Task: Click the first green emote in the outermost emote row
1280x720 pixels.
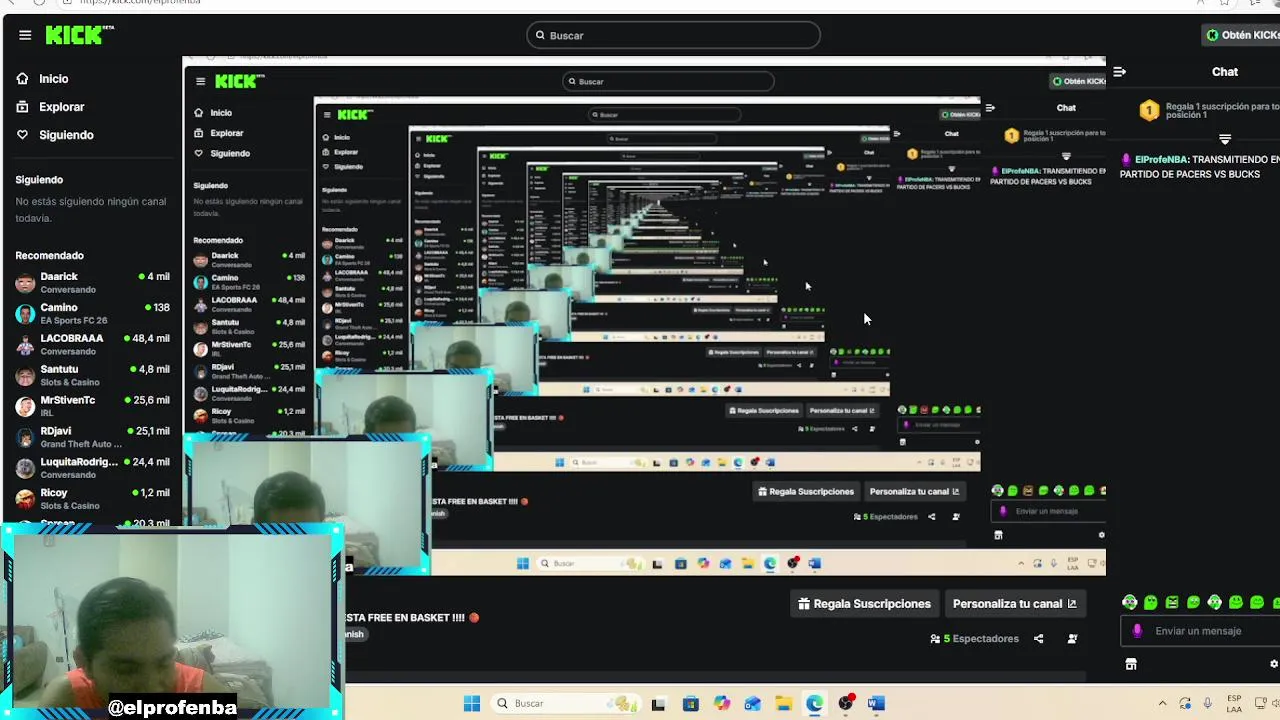Action: [1130, 602]
